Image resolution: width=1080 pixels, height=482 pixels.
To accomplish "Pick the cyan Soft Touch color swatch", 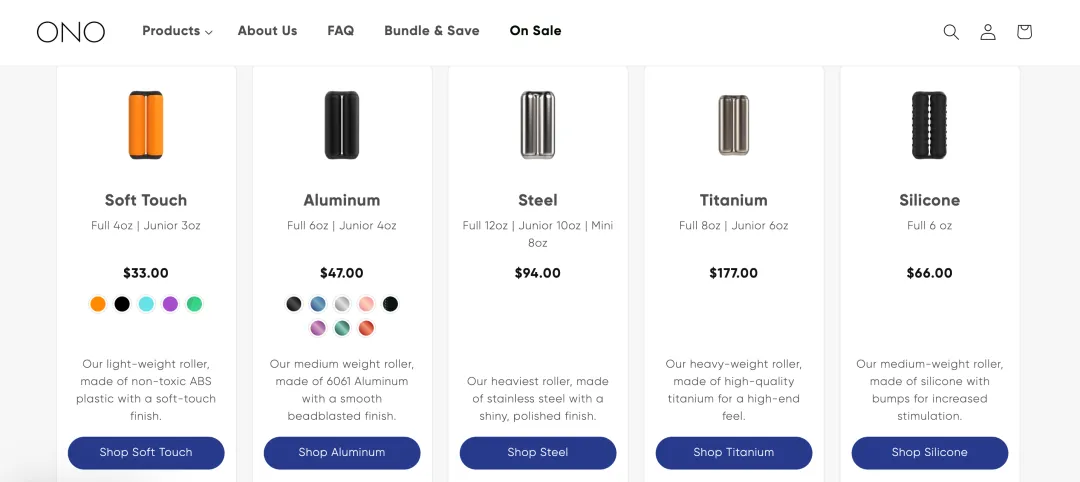I will pos(146,304).
